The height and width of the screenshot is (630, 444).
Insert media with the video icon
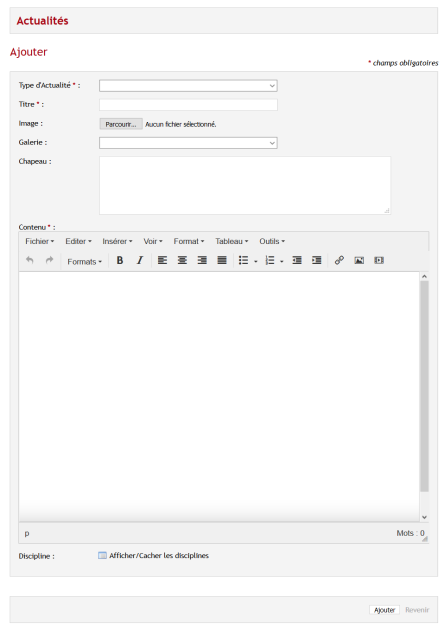(x=379, y=260)
